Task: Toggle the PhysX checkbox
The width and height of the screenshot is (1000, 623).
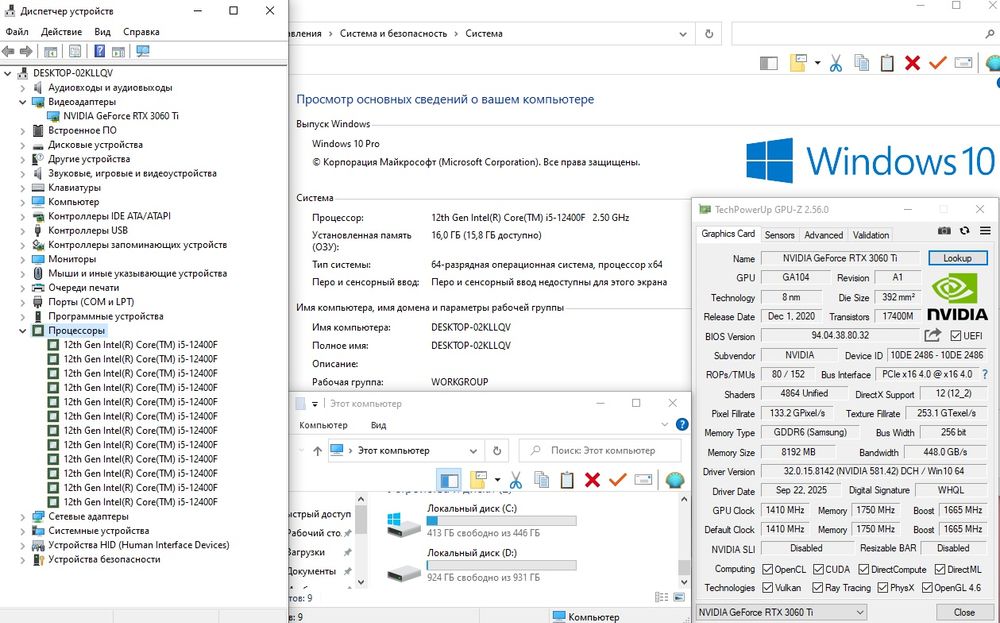Action: [x=883, y=587]
